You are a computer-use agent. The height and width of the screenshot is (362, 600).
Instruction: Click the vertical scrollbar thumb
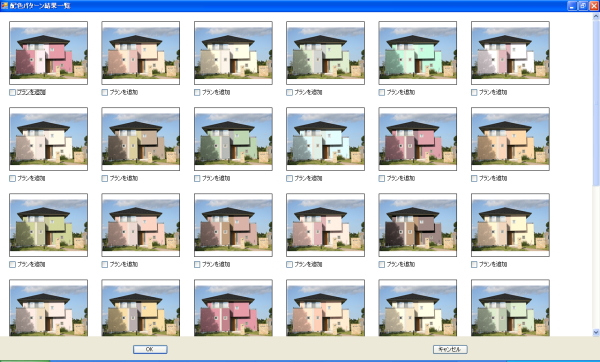[596, 103]
